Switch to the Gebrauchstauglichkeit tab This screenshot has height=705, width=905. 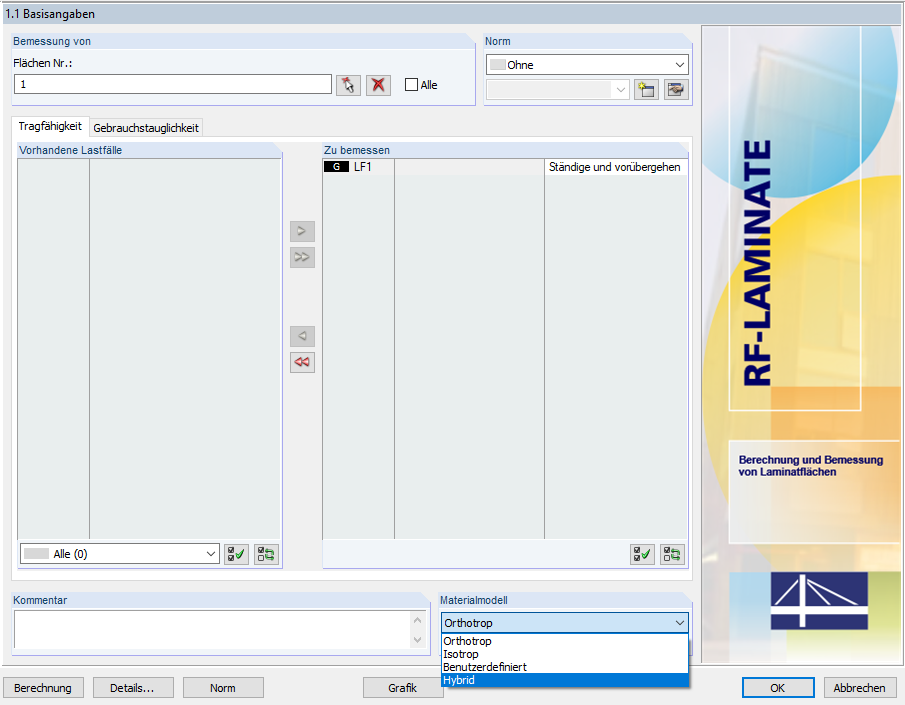coord(146,128)
